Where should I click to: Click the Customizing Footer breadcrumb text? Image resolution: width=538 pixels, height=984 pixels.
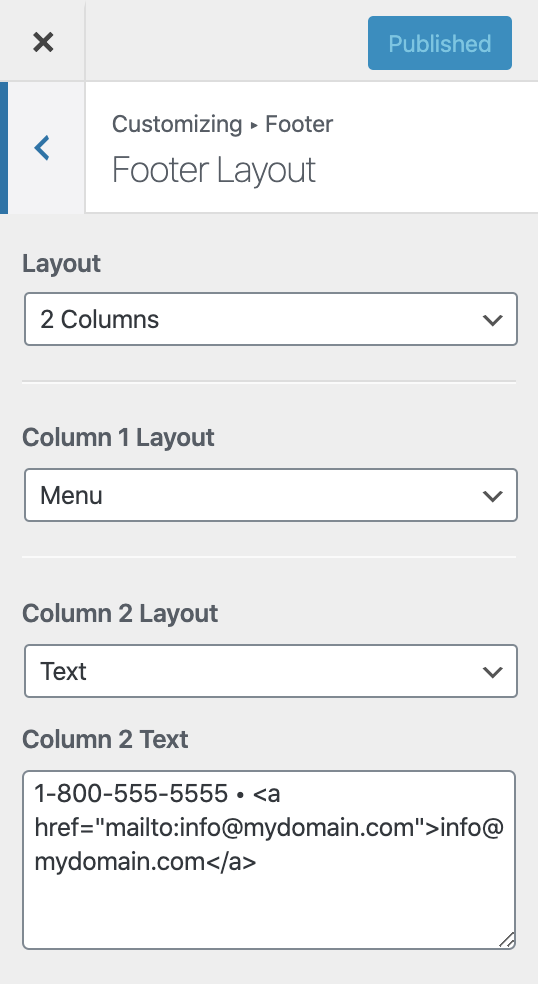(x=222, y=124)
